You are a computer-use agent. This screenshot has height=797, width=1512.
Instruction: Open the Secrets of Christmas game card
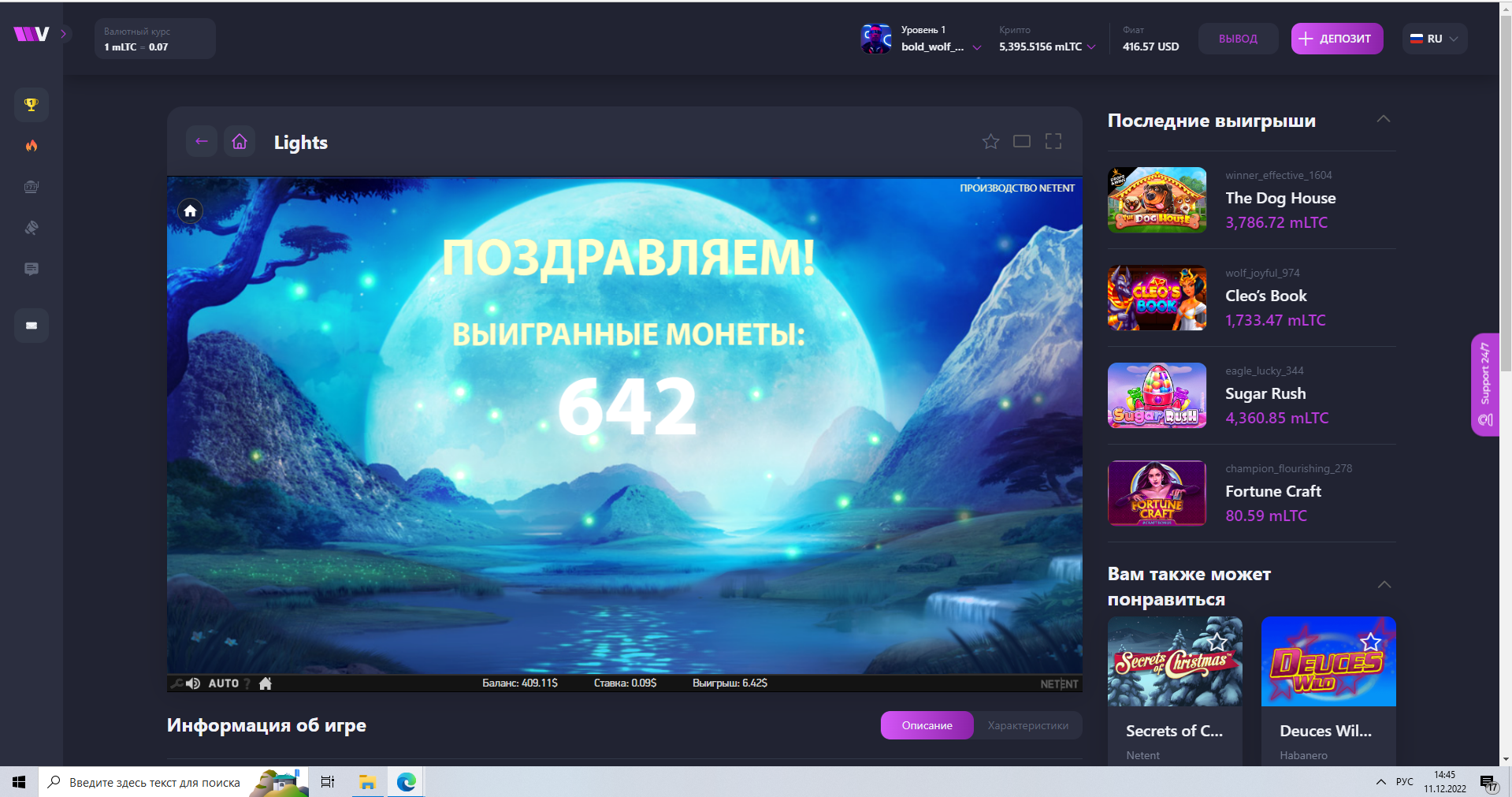(1175, 691)
